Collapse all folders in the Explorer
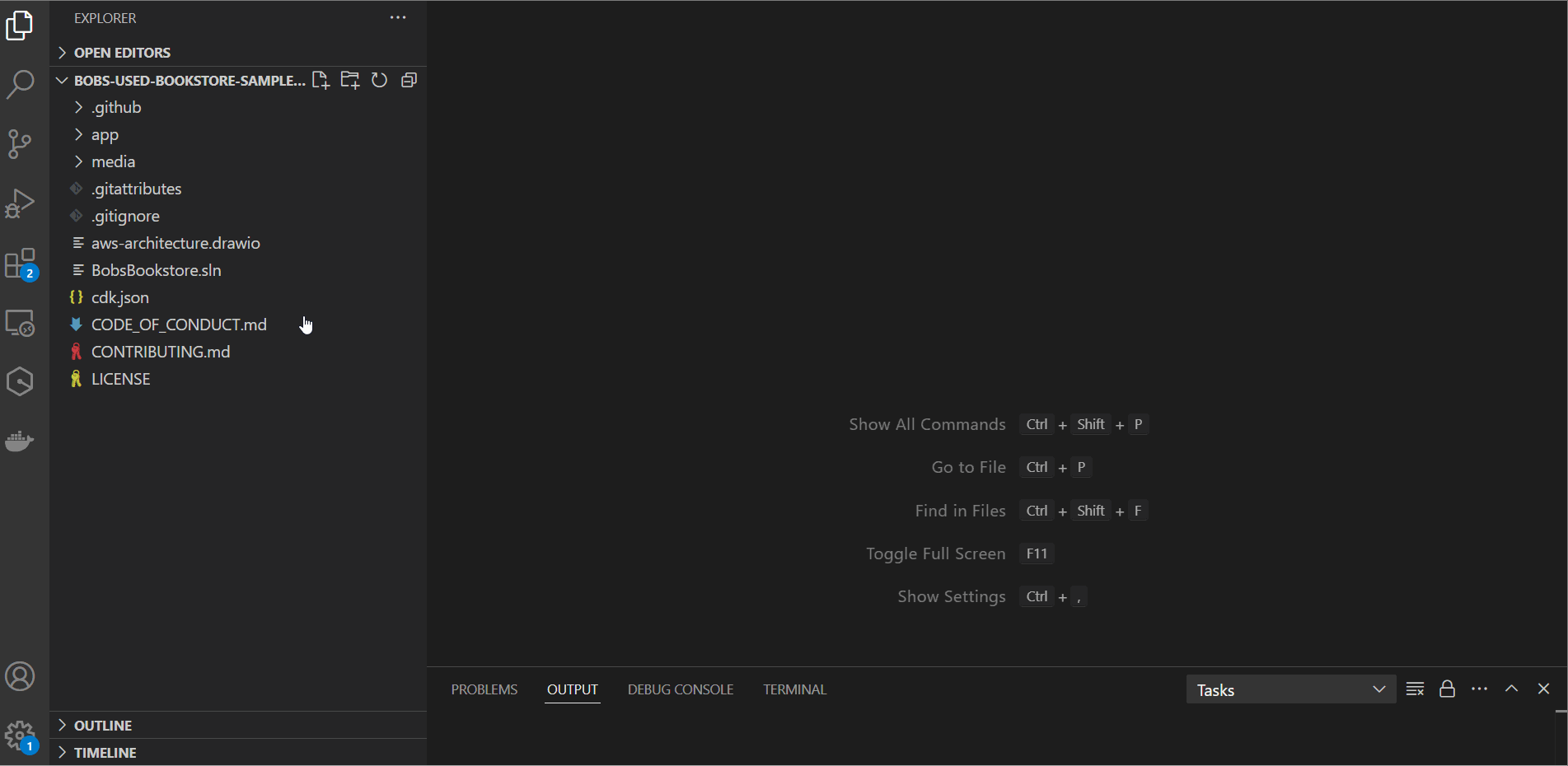This screenshot has height=766, width=1568. click(x=409, y=80)
